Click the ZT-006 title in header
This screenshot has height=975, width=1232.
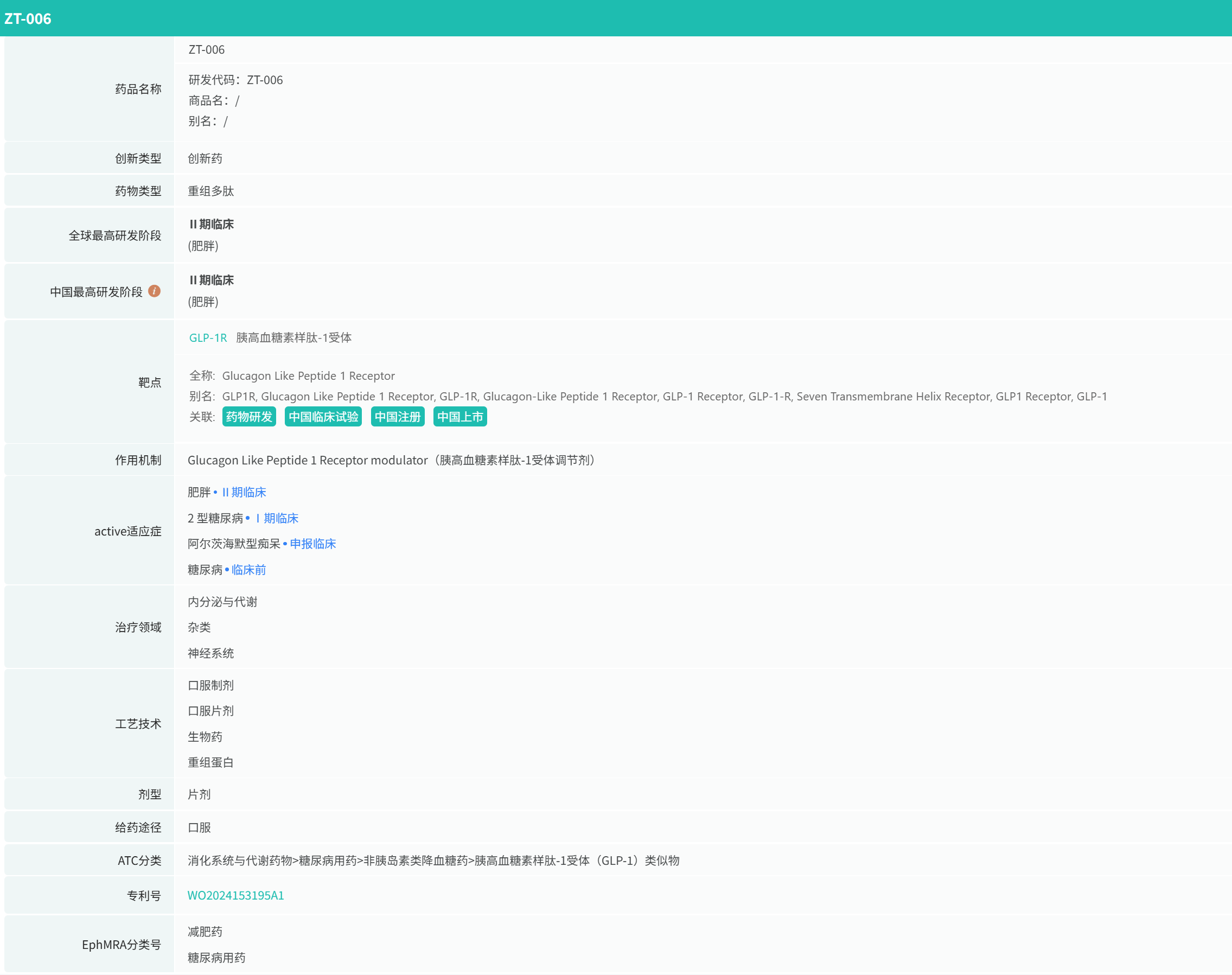click(x=27, y=18)
